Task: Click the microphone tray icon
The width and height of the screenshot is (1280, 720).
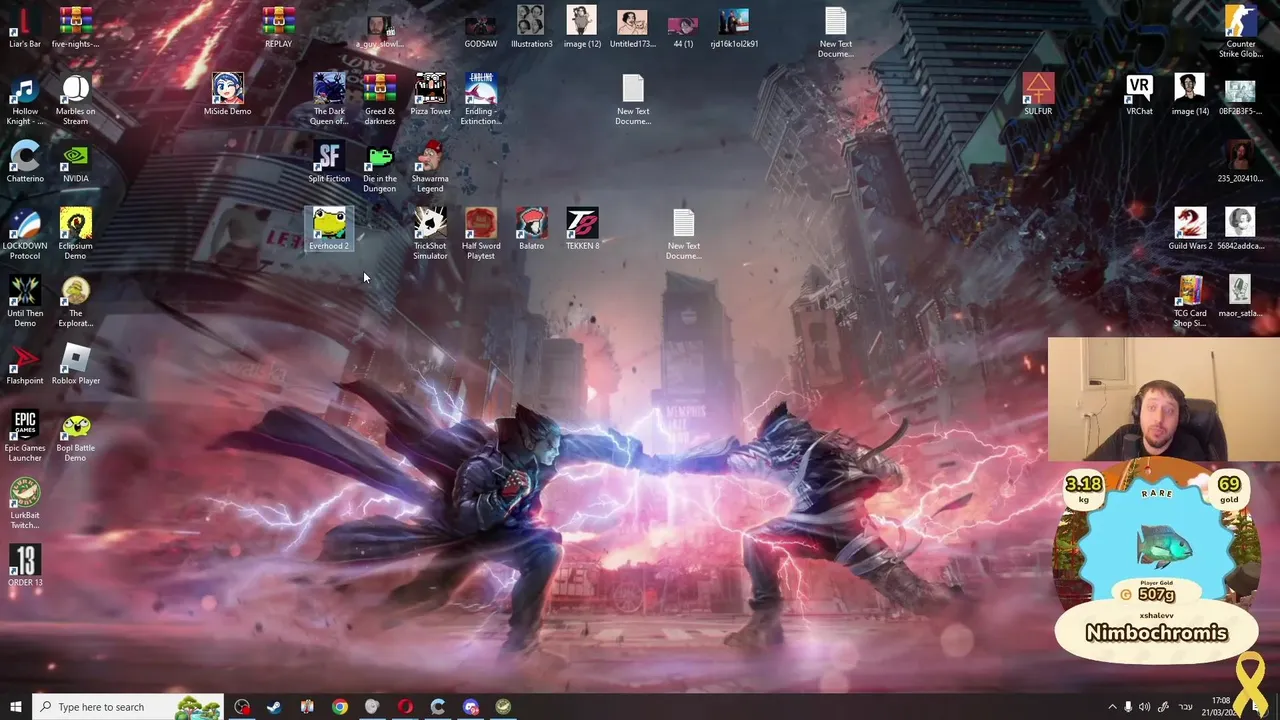Action: (1128, 707)
